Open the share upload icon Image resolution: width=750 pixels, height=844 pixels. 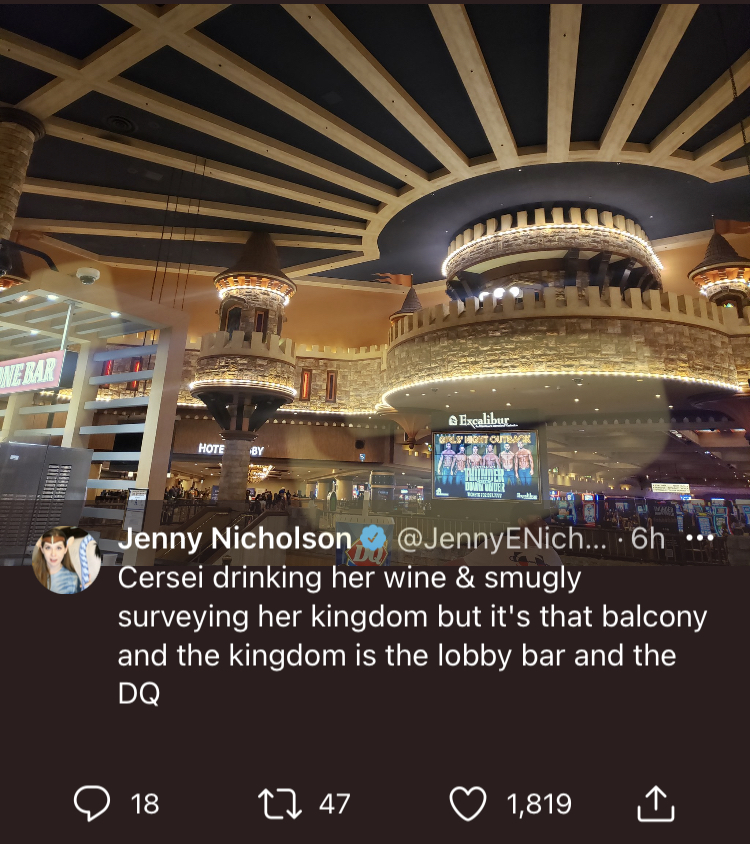pyautogui.click(x=656, y=804)
